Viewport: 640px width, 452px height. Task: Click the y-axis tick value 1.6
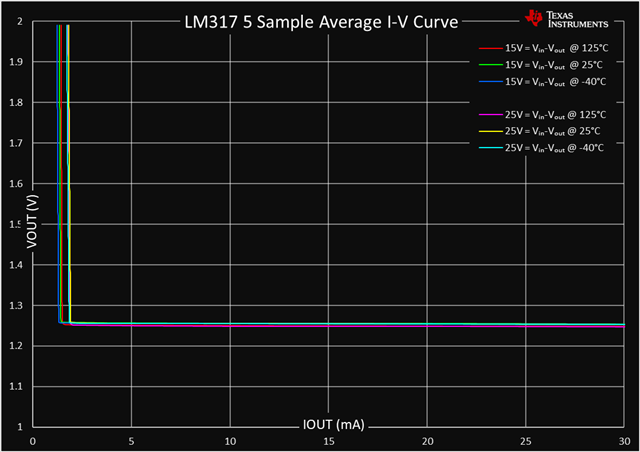[16, 184]
